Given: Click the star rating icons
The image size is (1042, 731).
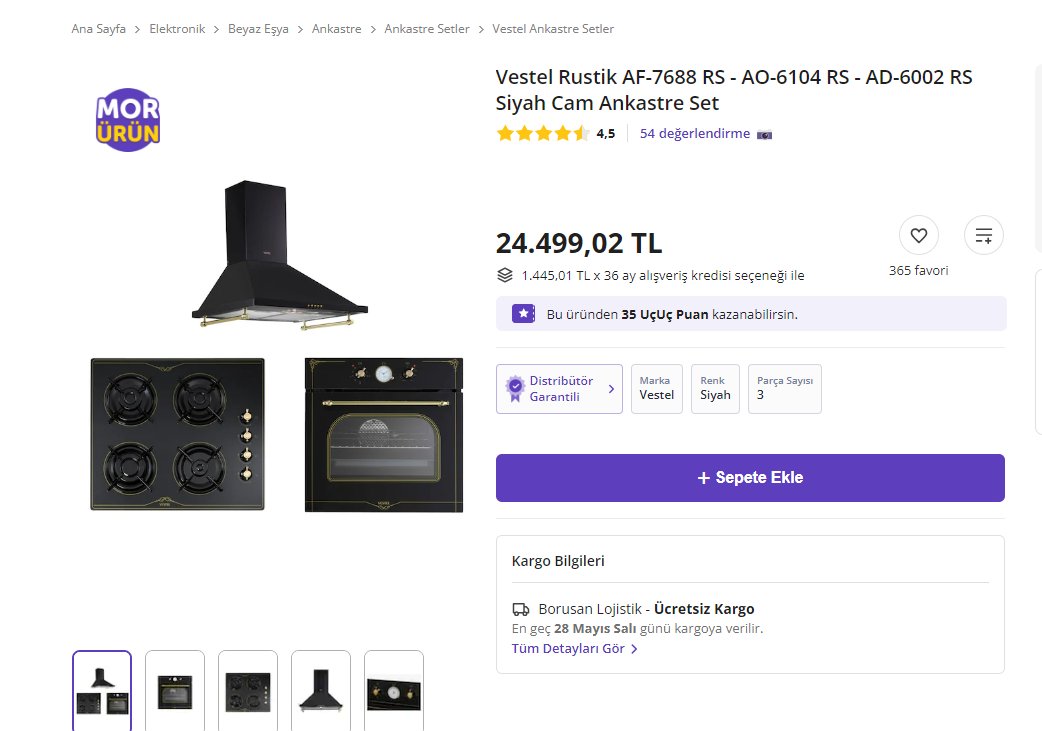Looking at the screenshot, I should [x=543, y=134].
